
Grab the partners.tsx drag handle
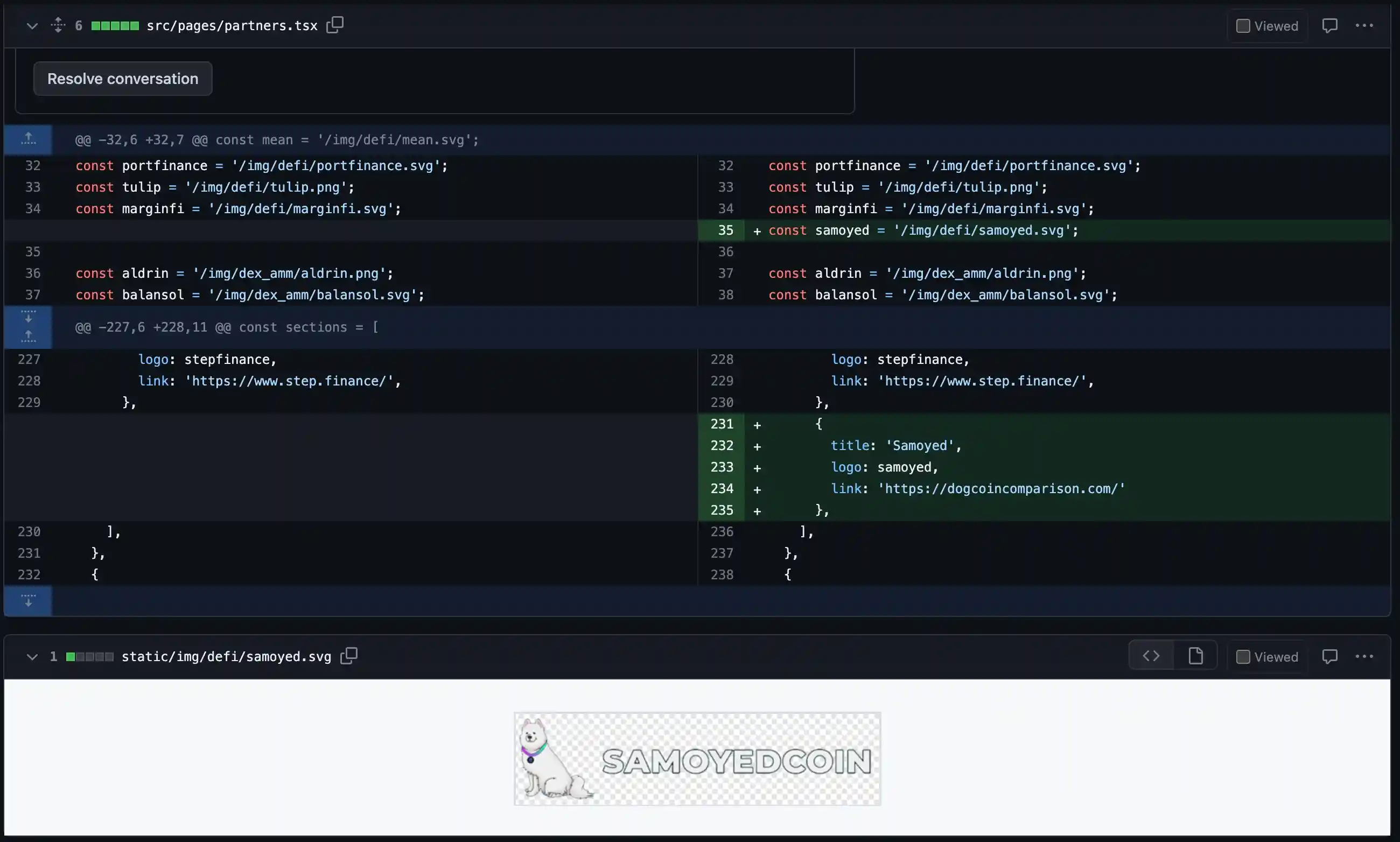pos(57,25)
